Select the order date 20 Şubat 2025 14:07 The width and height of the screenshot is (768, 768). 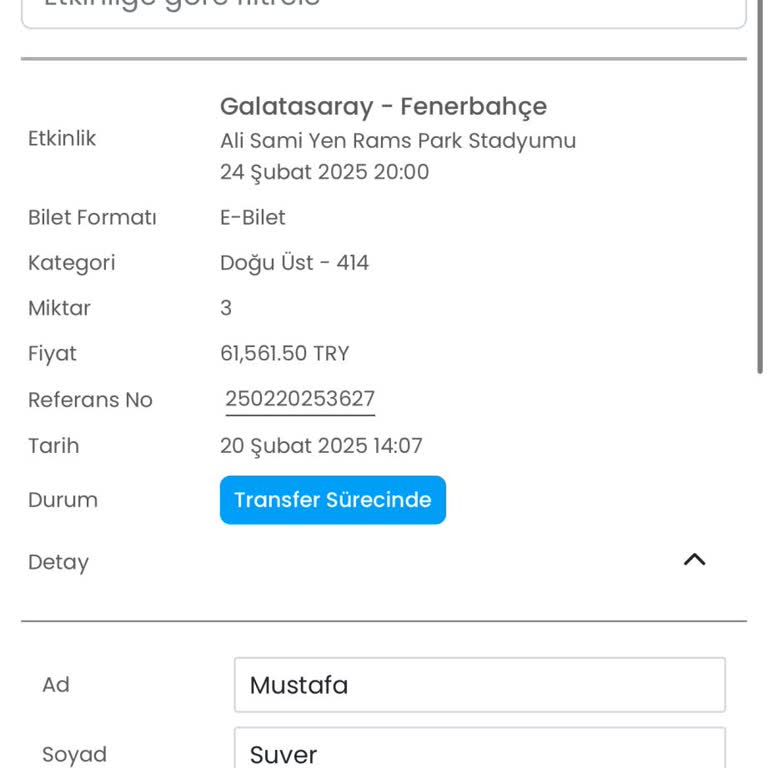coord(321,446)
